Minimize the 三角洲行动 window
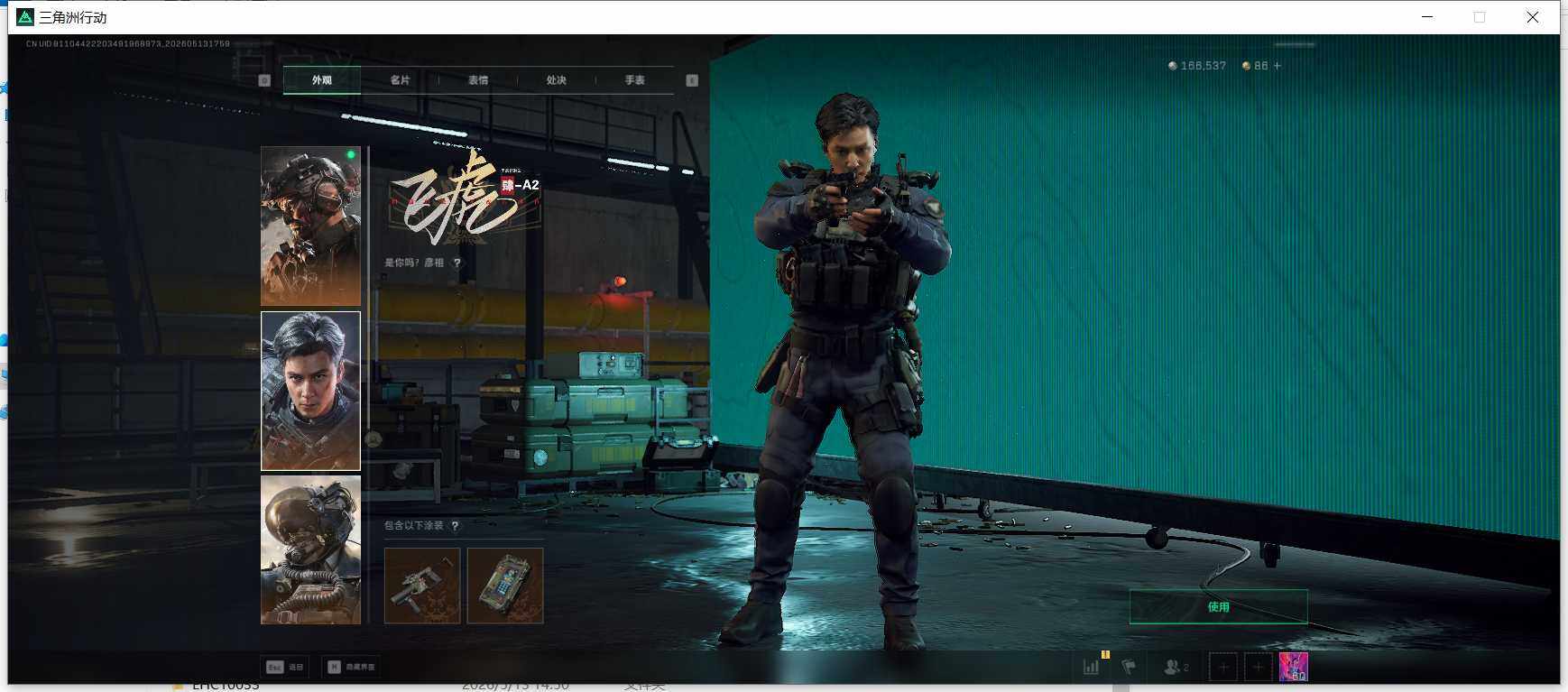Viewport: 1568px width, 692px height. (x=1427, y=17)
